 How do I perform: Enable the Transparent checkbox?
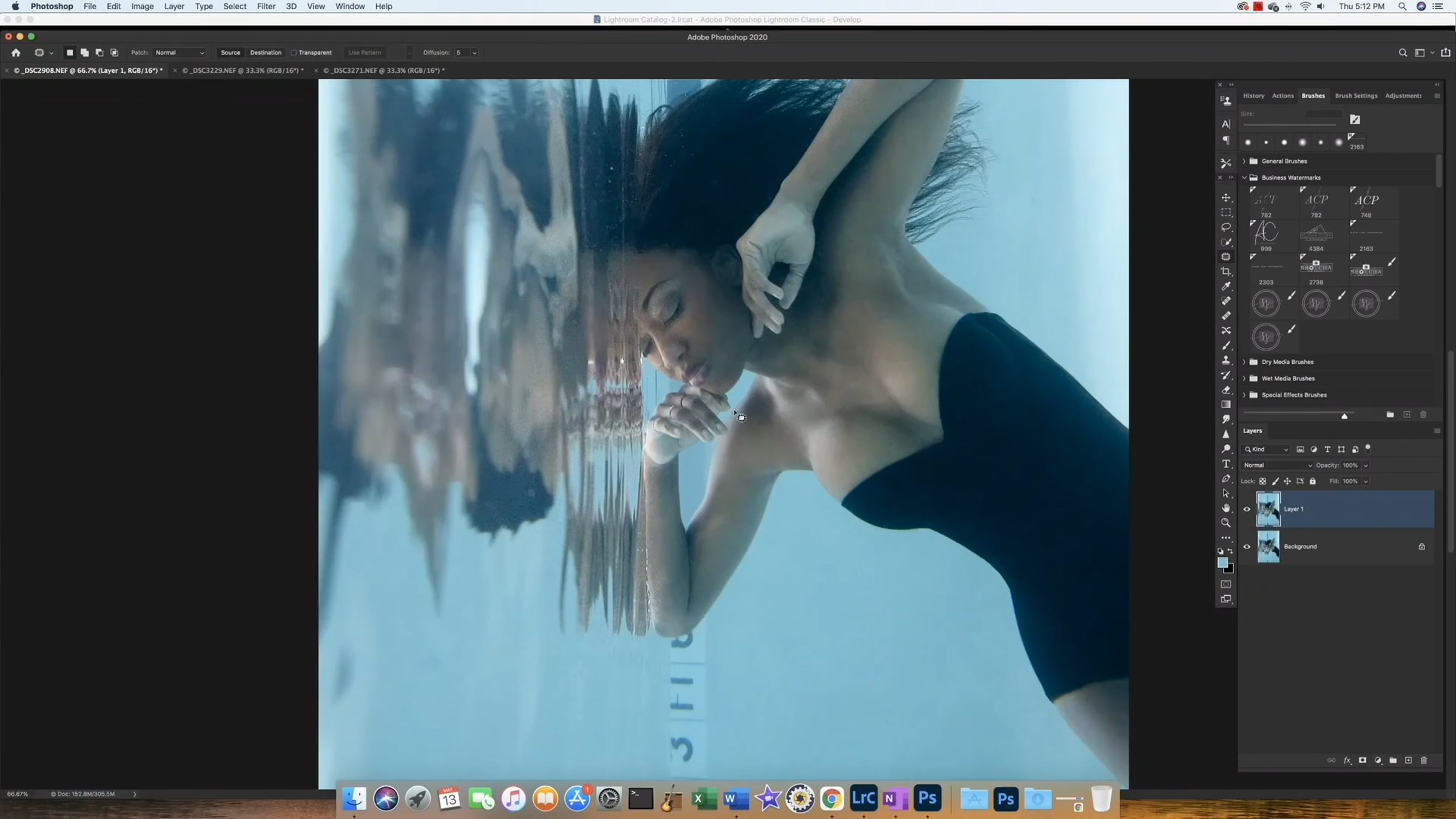point(294,53)
